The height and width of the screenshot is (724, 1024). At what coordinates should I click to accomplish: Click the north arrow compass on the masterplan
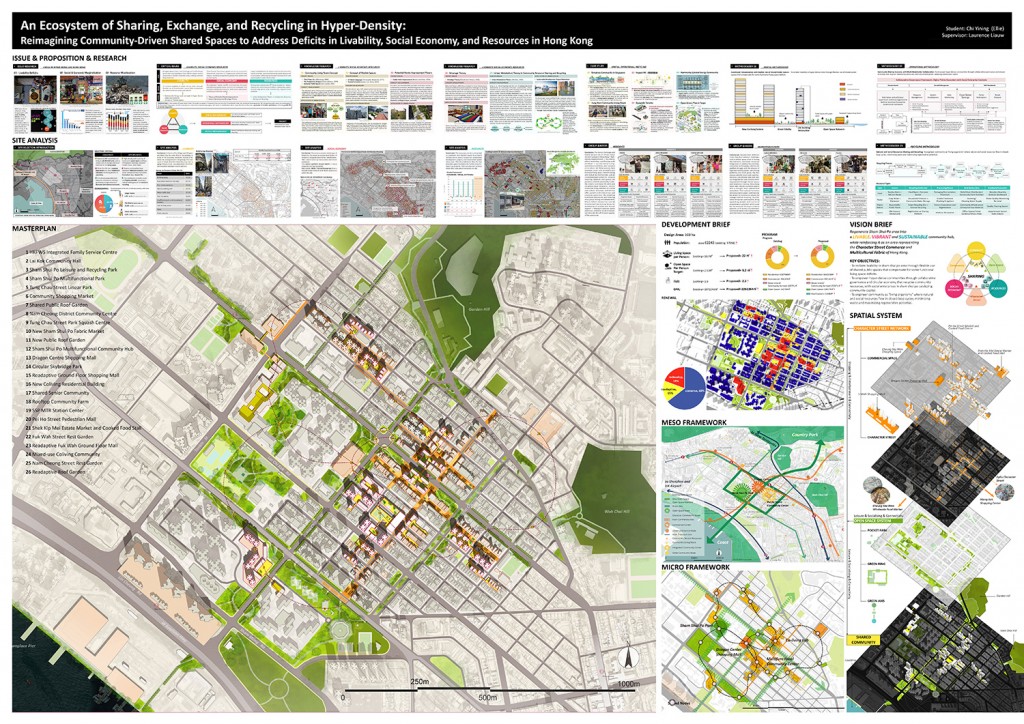coord(627,658)
